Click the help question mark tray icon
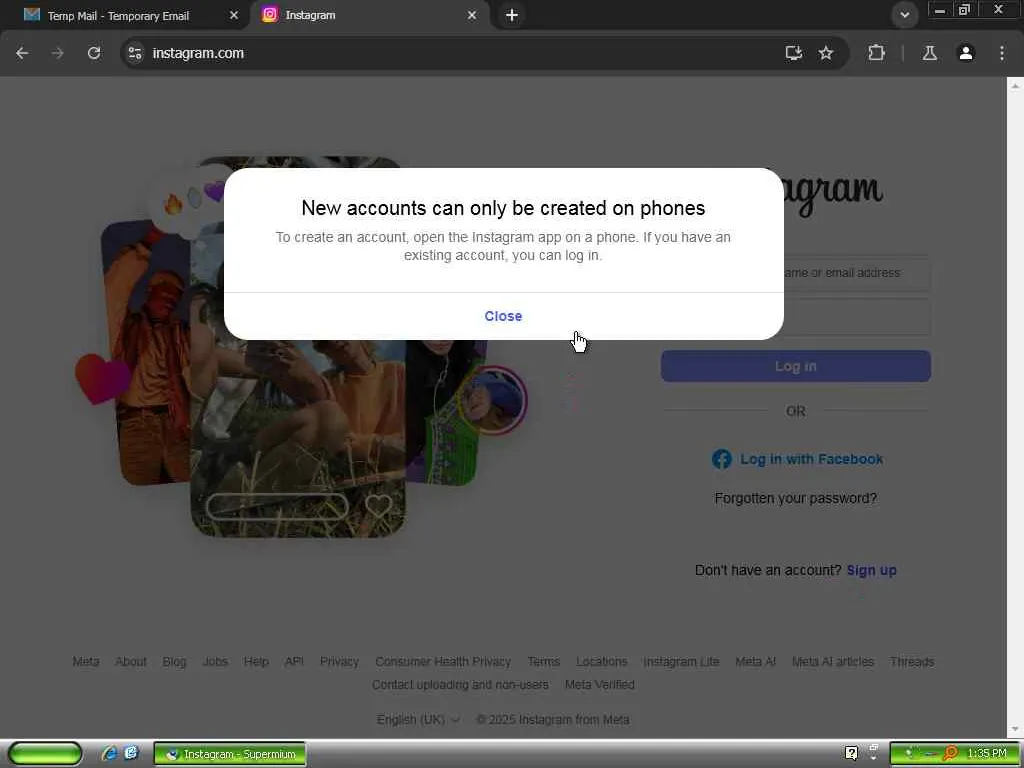Viewport: 1024px width, 768px height. tap(851, 753)
